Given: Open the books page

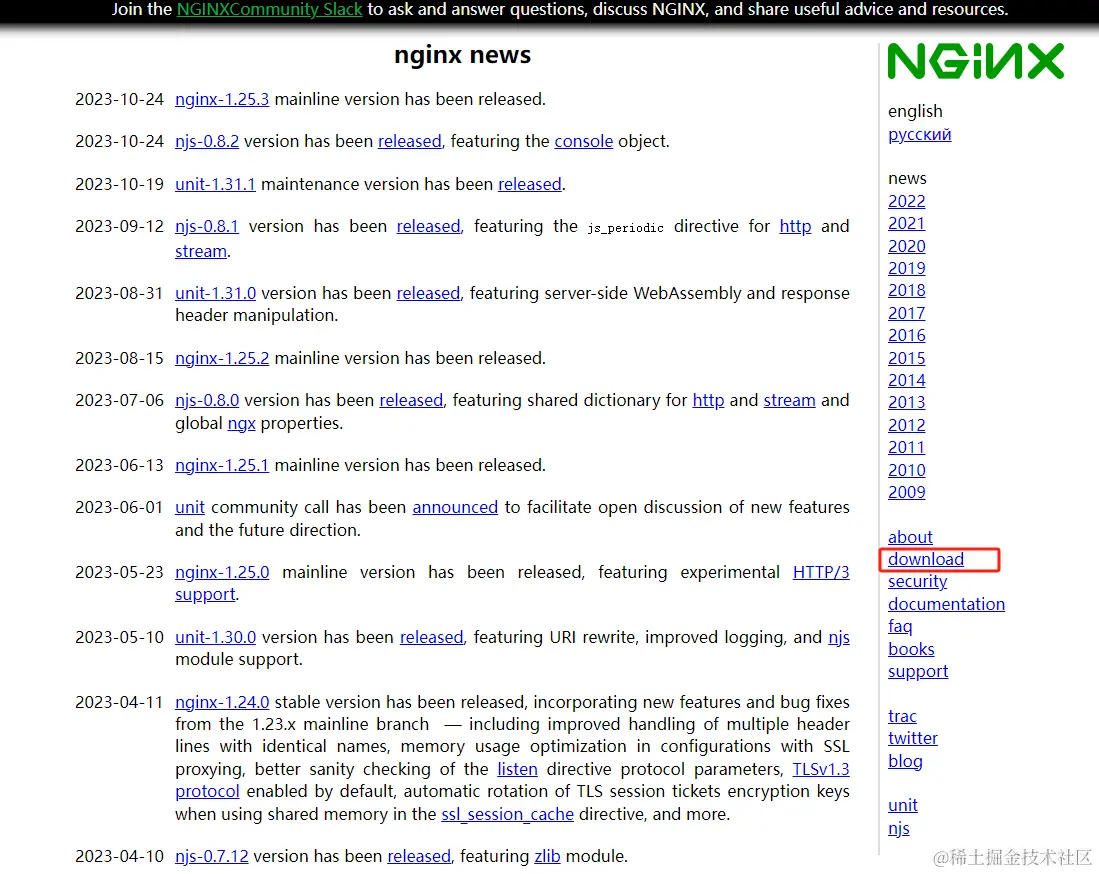Looking at the screenshot, I should (x=911, y=650).
